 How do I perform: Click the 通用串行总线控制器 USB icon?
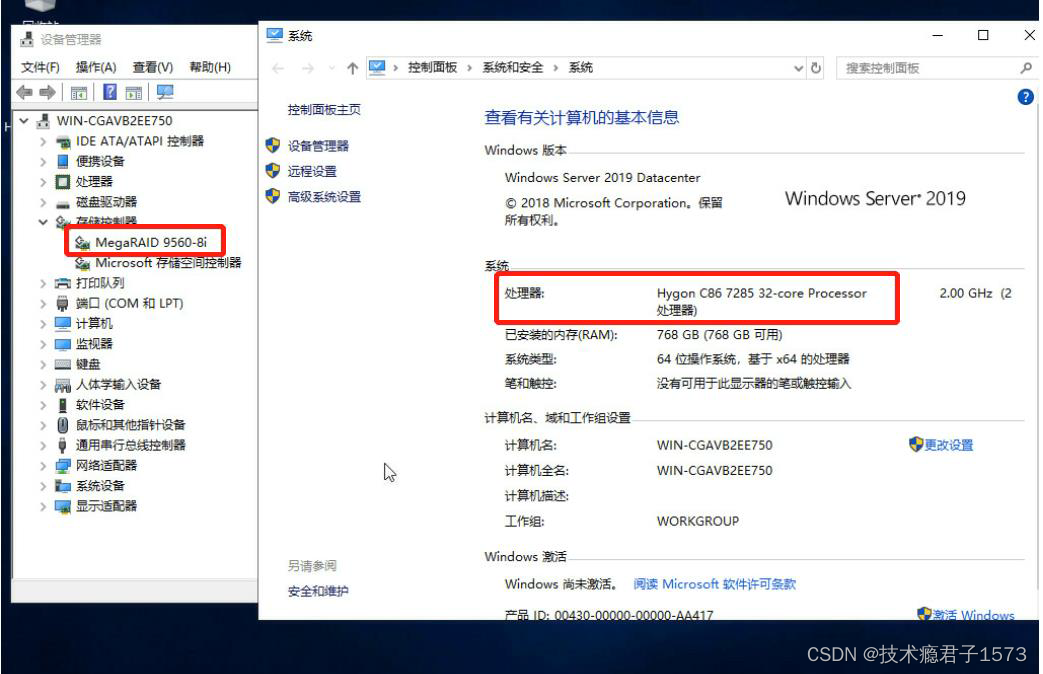coord(63,446)
